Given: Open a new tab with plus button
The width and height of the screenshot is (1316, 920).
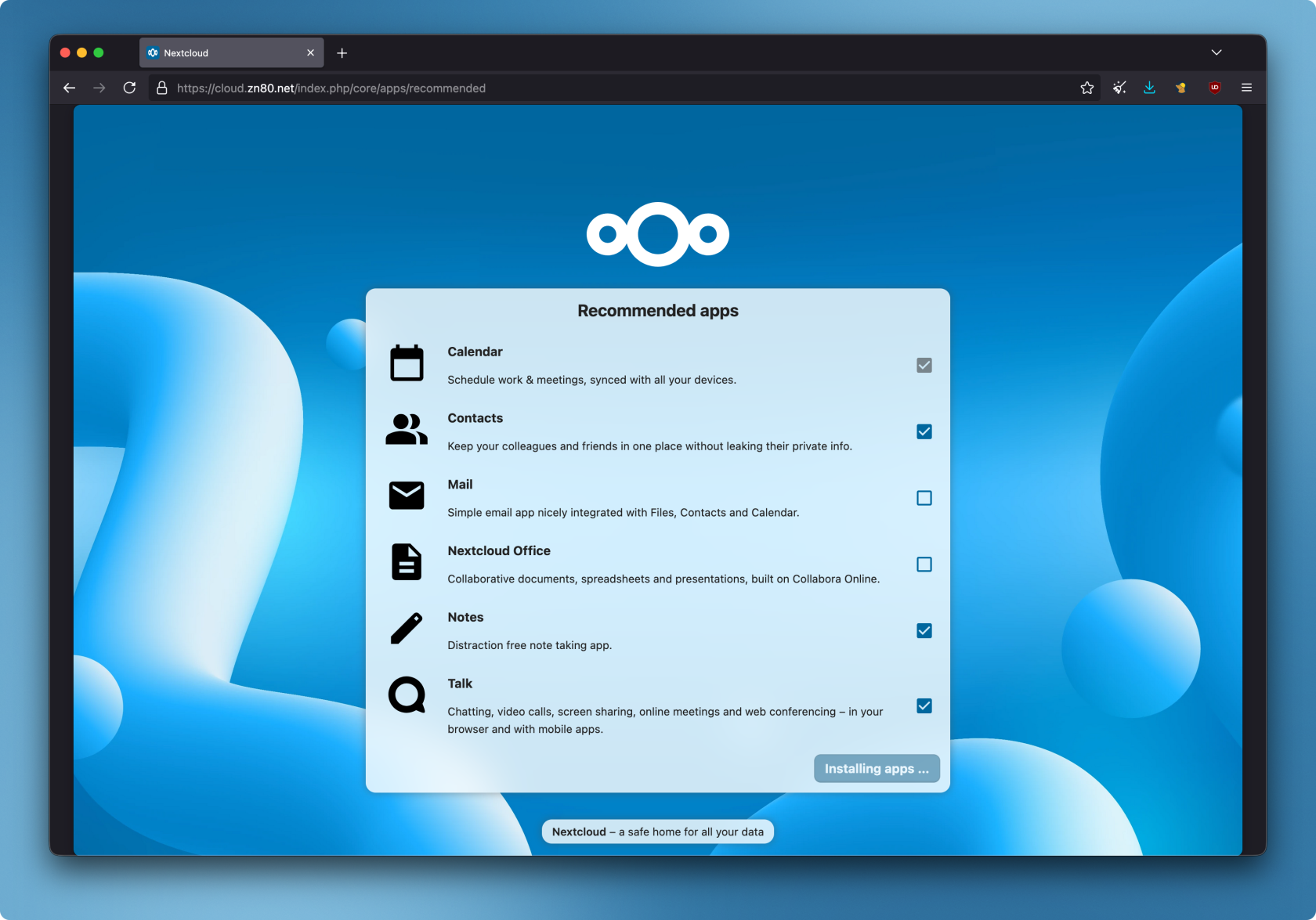Looking at the screenshot, I should point(342,53).
